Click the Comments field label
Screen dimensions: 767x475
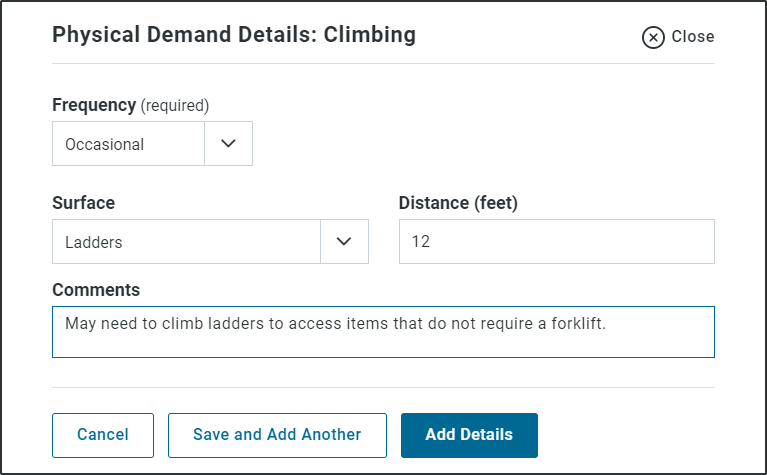(x=96, y=290)
